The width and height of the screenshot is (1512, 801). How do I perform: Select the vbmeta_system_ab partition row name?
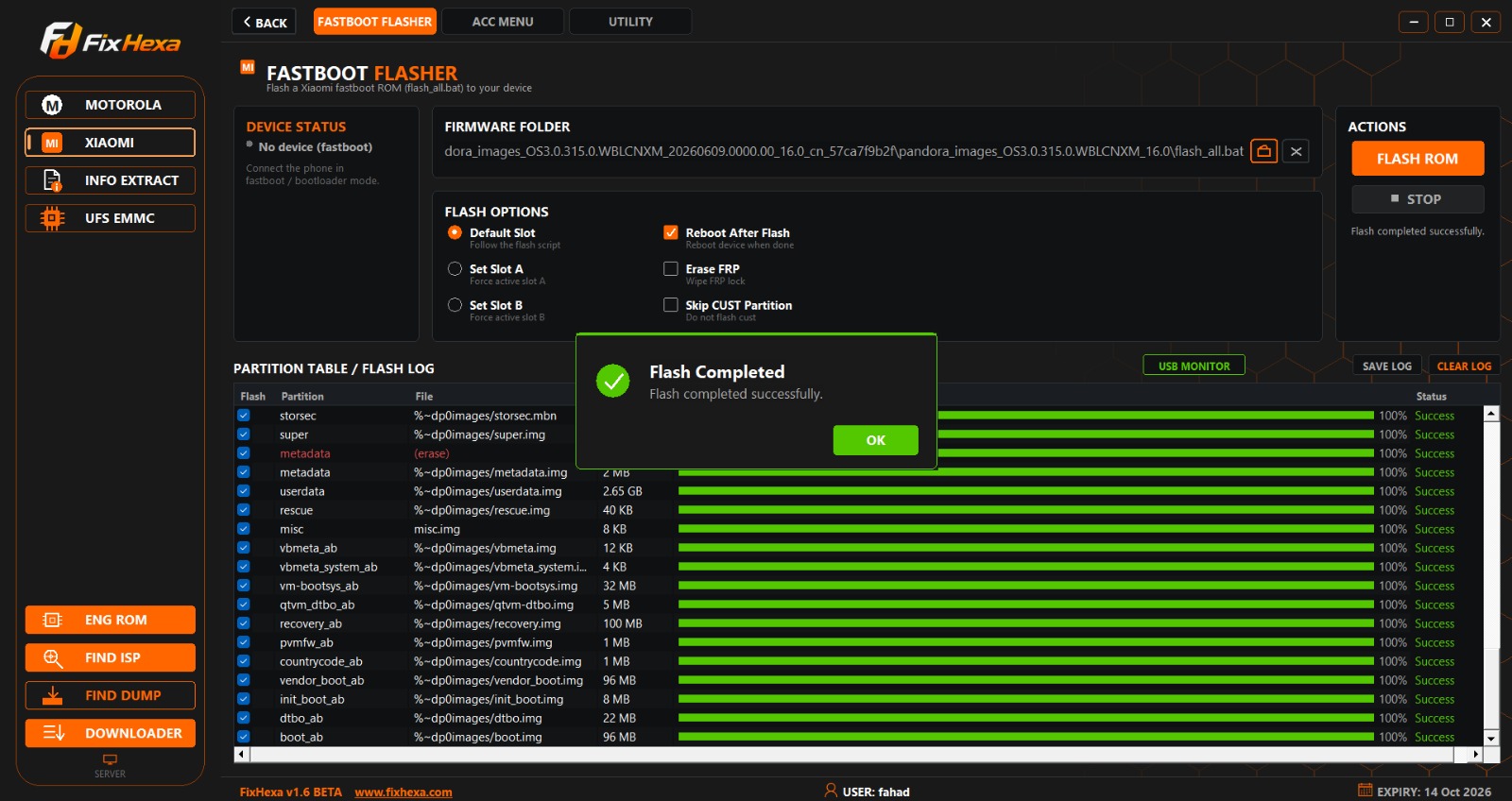[328, 567]
